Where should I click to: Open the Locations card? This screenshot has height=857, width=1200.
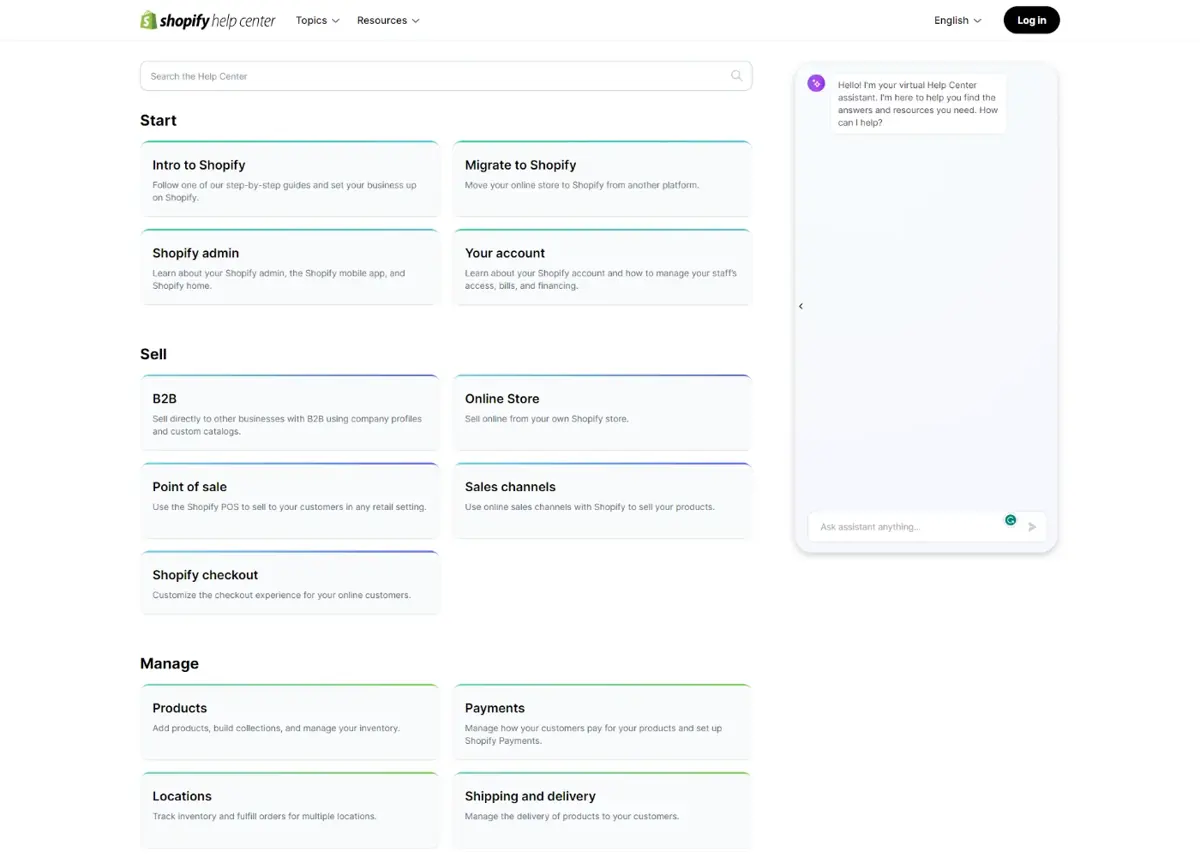click(x=290, y=810)
